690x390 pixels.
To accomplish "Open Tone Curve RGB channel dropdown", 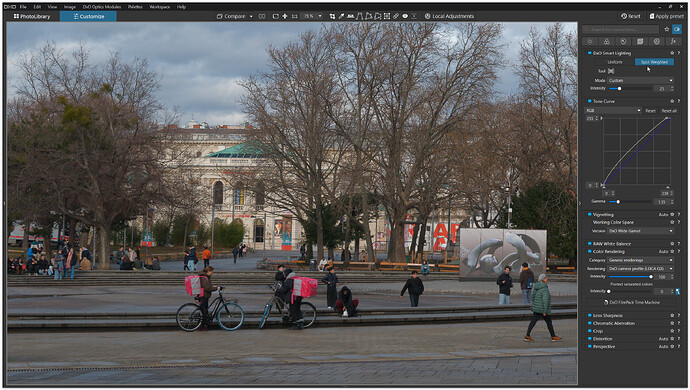I will coord(613,110).
